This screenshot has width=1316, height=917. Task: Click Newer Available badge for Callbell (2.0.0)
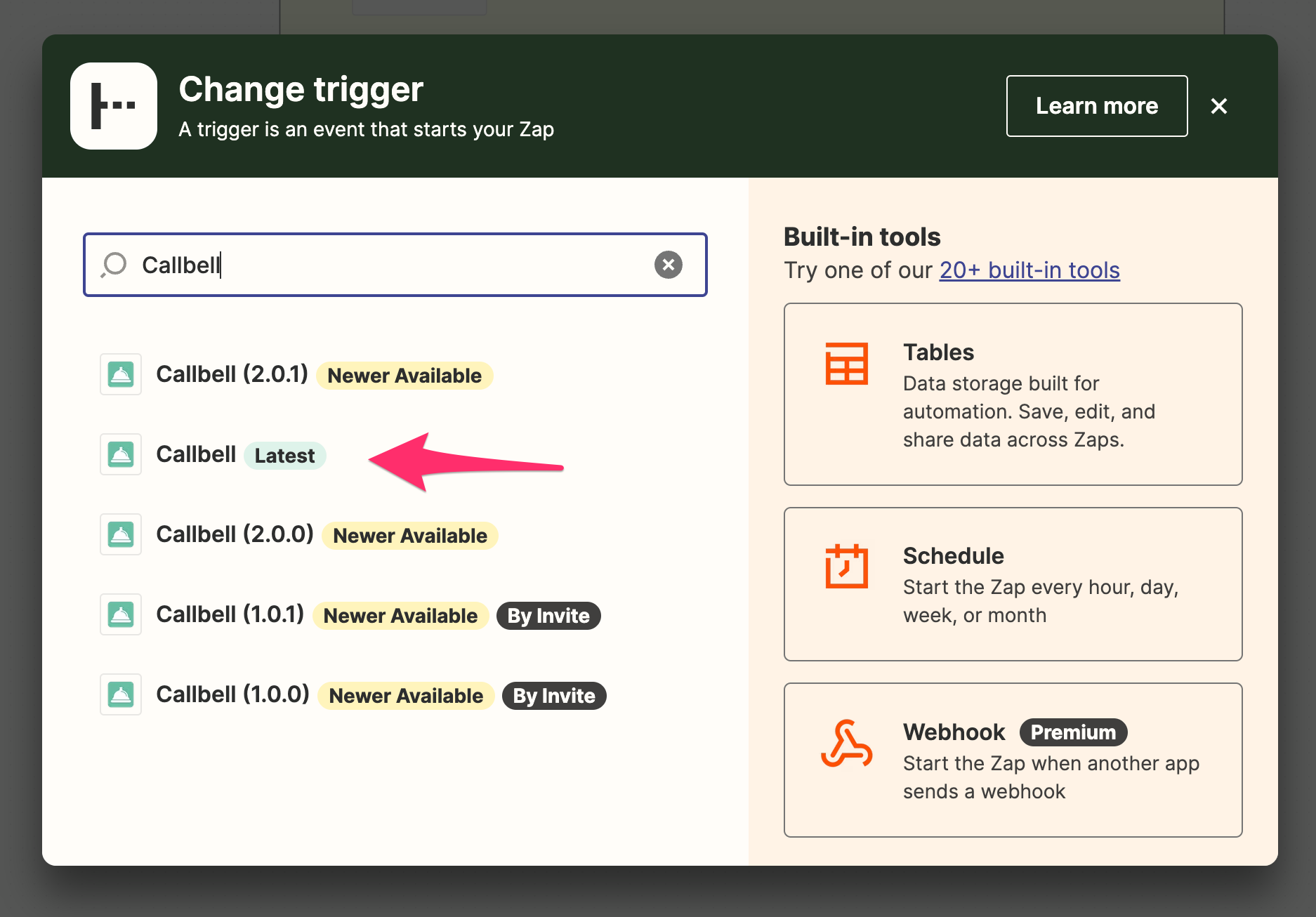pos(410,536)
